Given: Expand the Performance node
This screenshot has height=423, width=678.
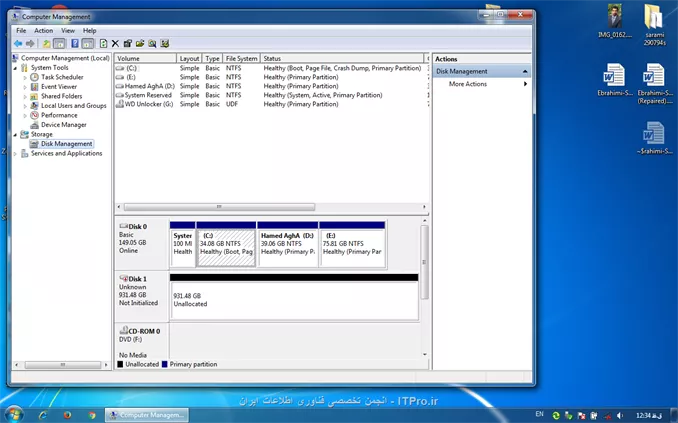Looking at the screenshot, I should click(25, 115).
